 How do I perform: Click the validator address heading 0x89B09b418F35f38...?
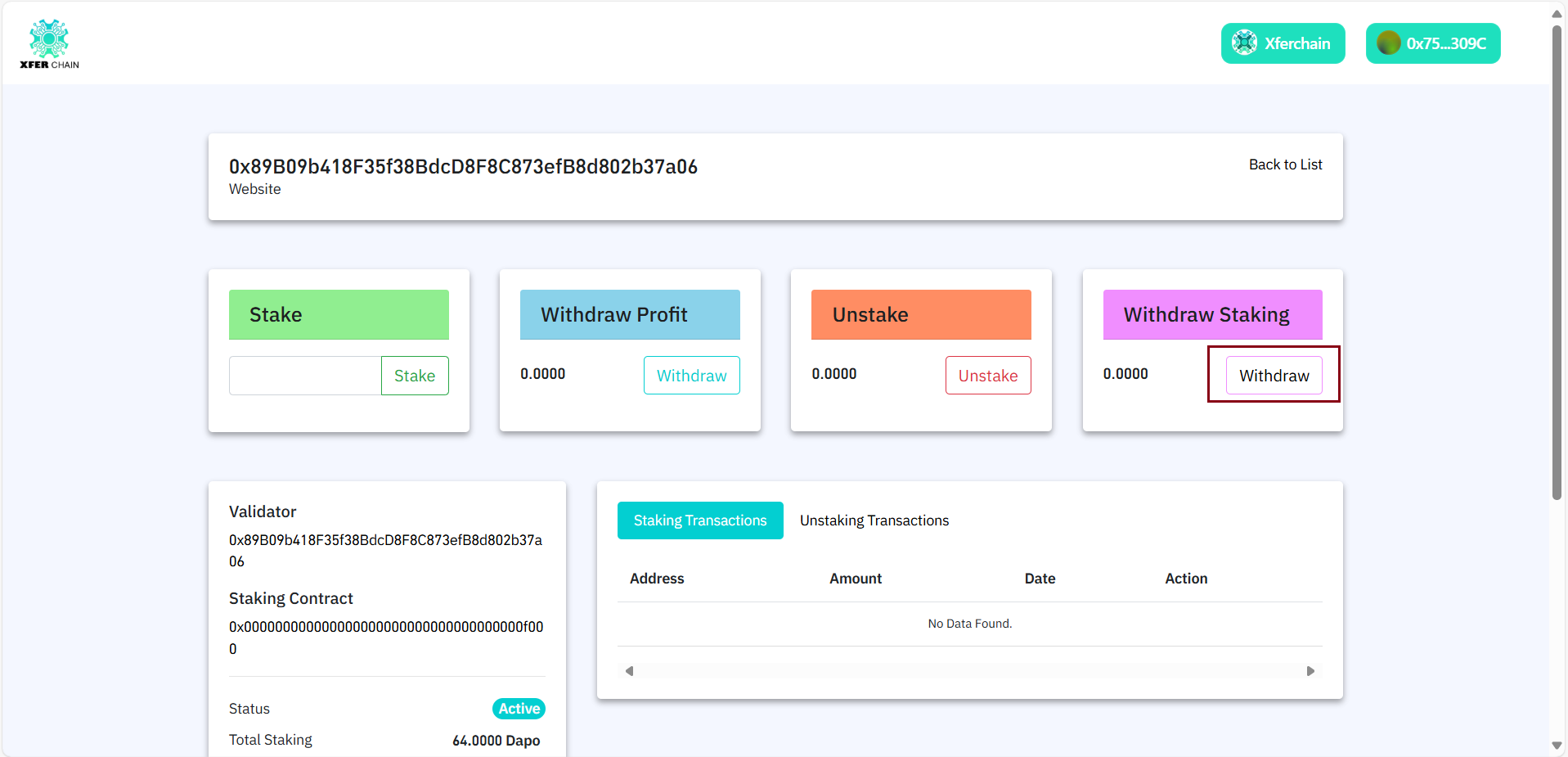coord(463,166)
